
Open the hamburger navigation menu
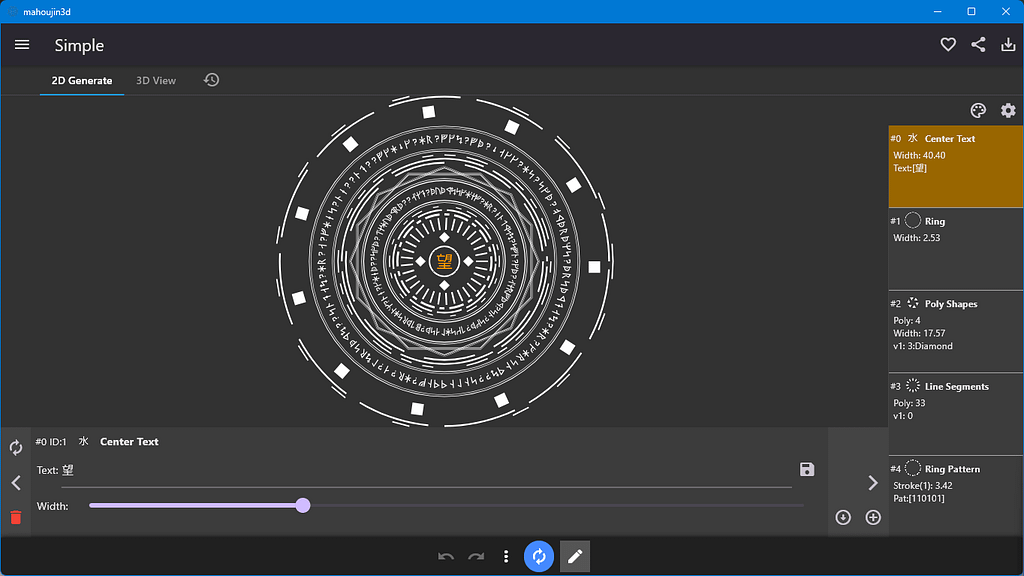click(x=21, y=44)
